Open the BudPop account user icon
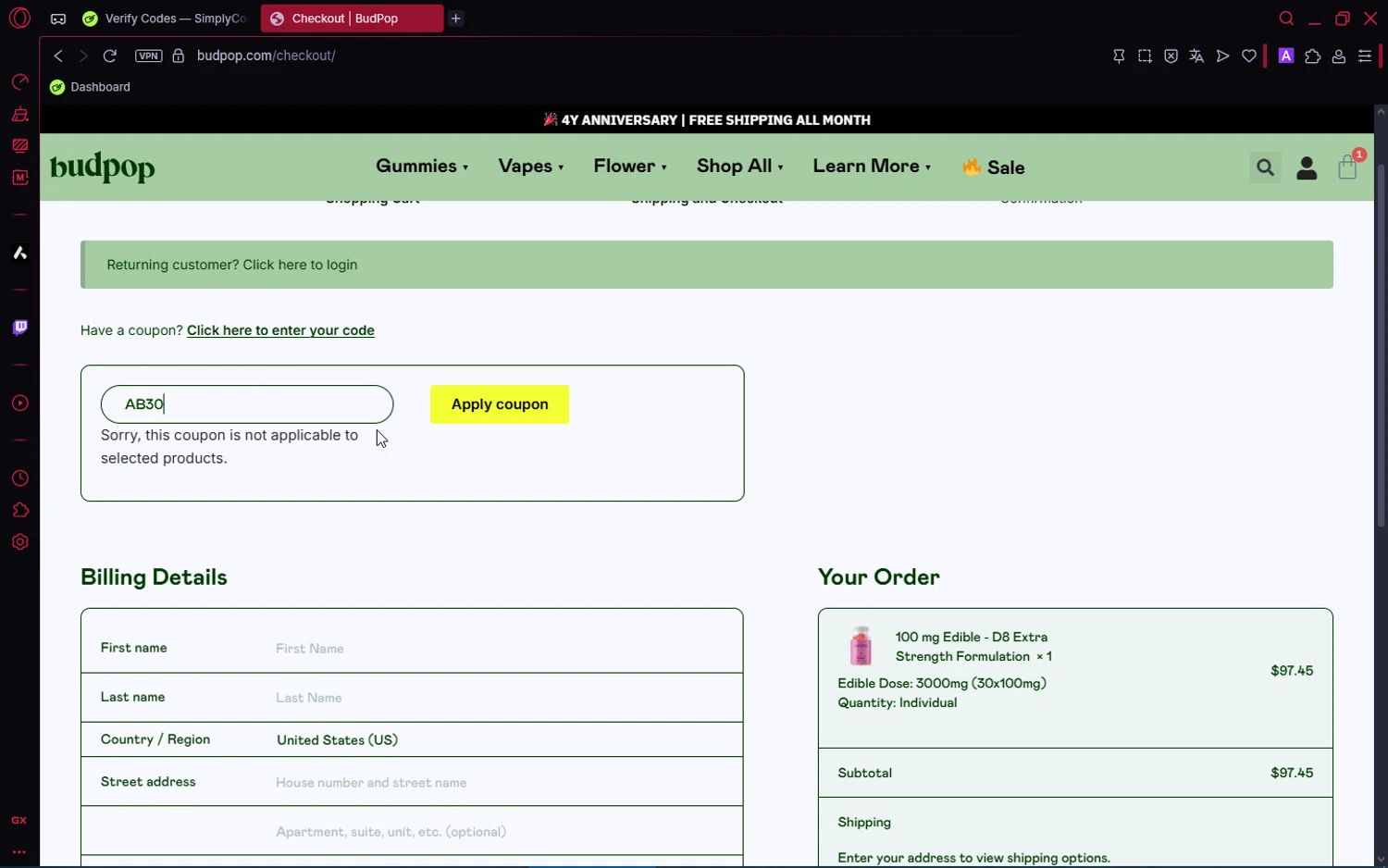The width and height of the screenshot is (1388, 868). click(1307, 167)
